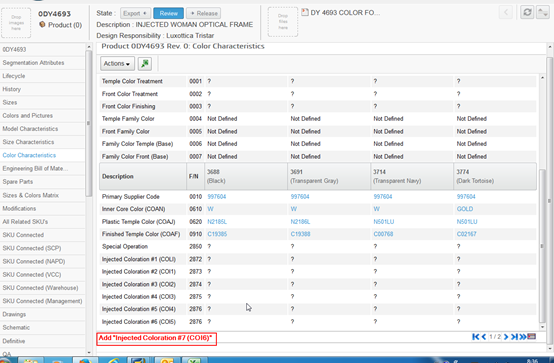Screen dimensions: 554x363
Task: Click the Temple Color Treatment row label
Action: (132, 81)
